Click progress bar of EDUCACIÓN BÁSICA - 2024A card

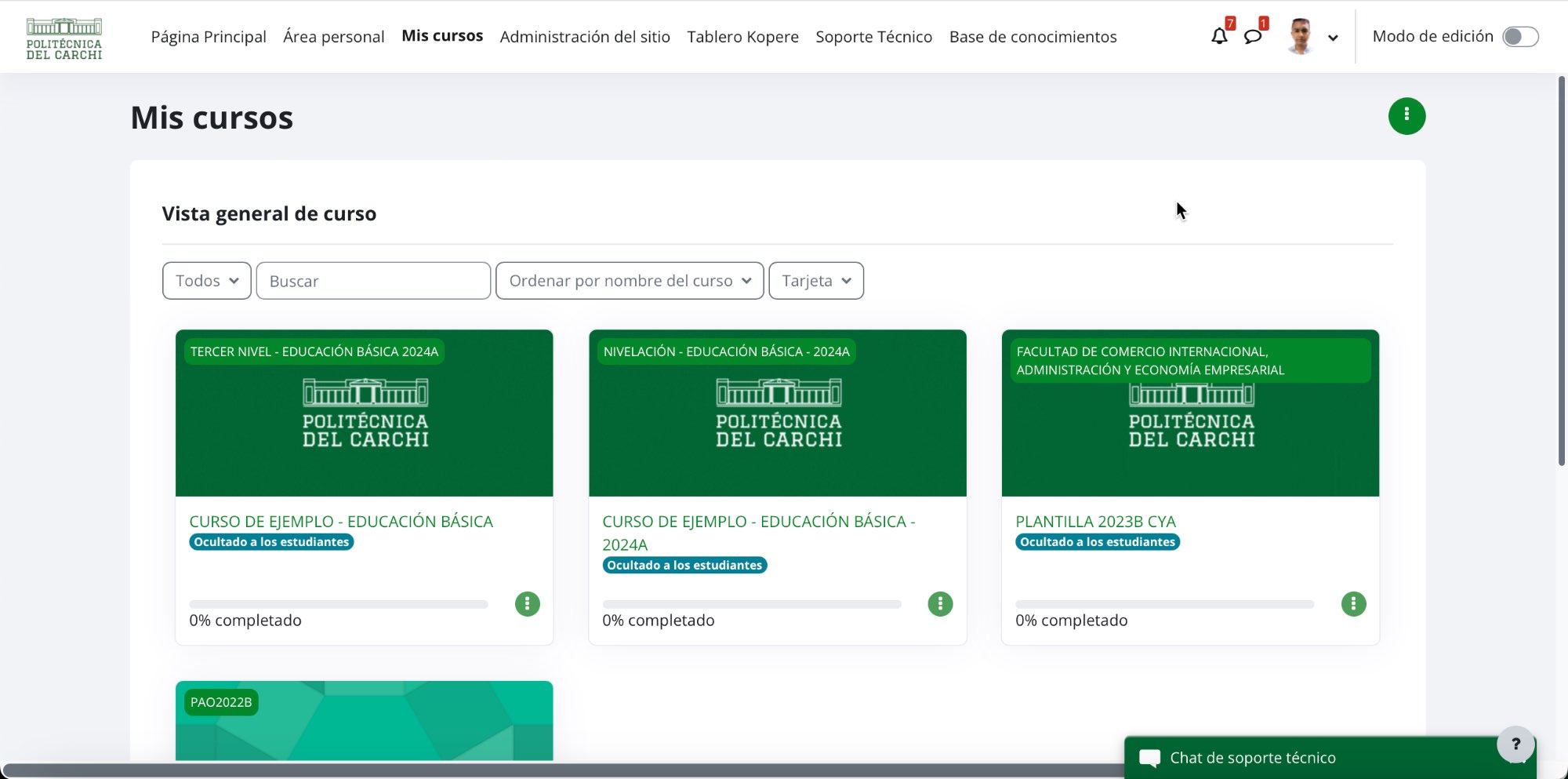[x=752, y=604]
